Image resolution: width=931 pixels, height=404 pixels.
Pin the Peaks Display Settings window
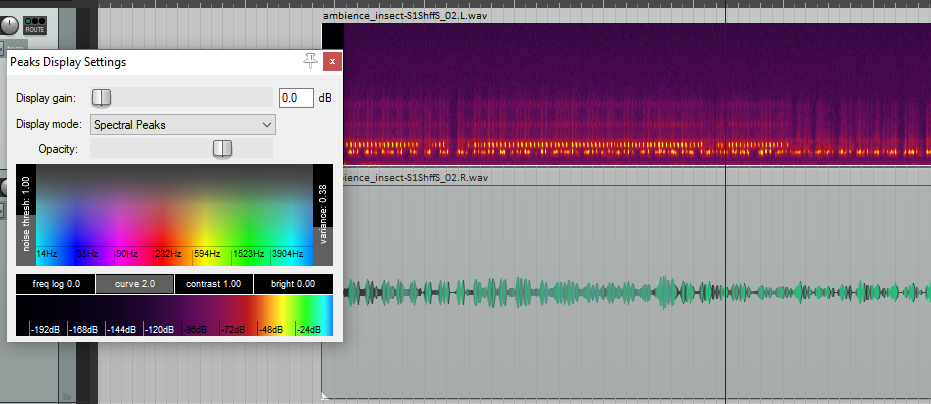pyautogui.click(x=311, y=62)
